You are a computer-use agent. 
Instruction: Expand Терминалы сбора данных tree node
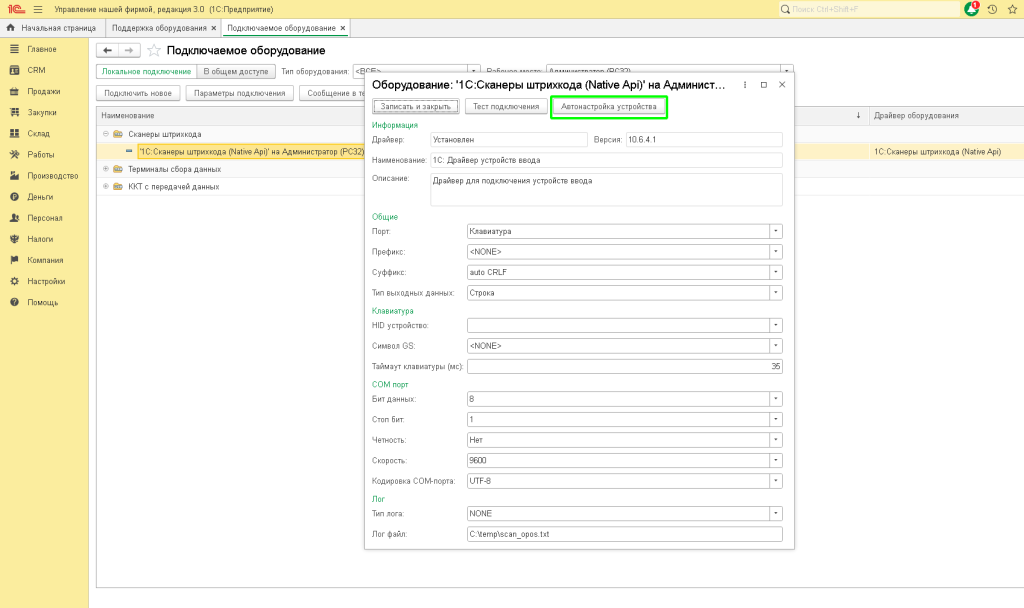tap(104, 169)
